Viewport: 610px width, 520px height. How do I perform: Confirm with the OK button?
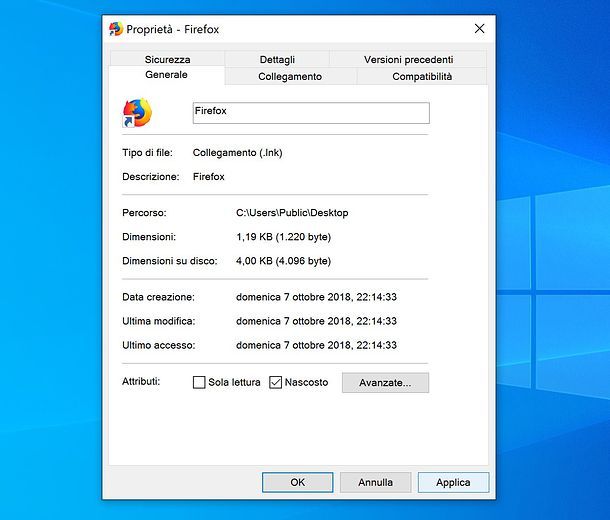click(298, 482)
